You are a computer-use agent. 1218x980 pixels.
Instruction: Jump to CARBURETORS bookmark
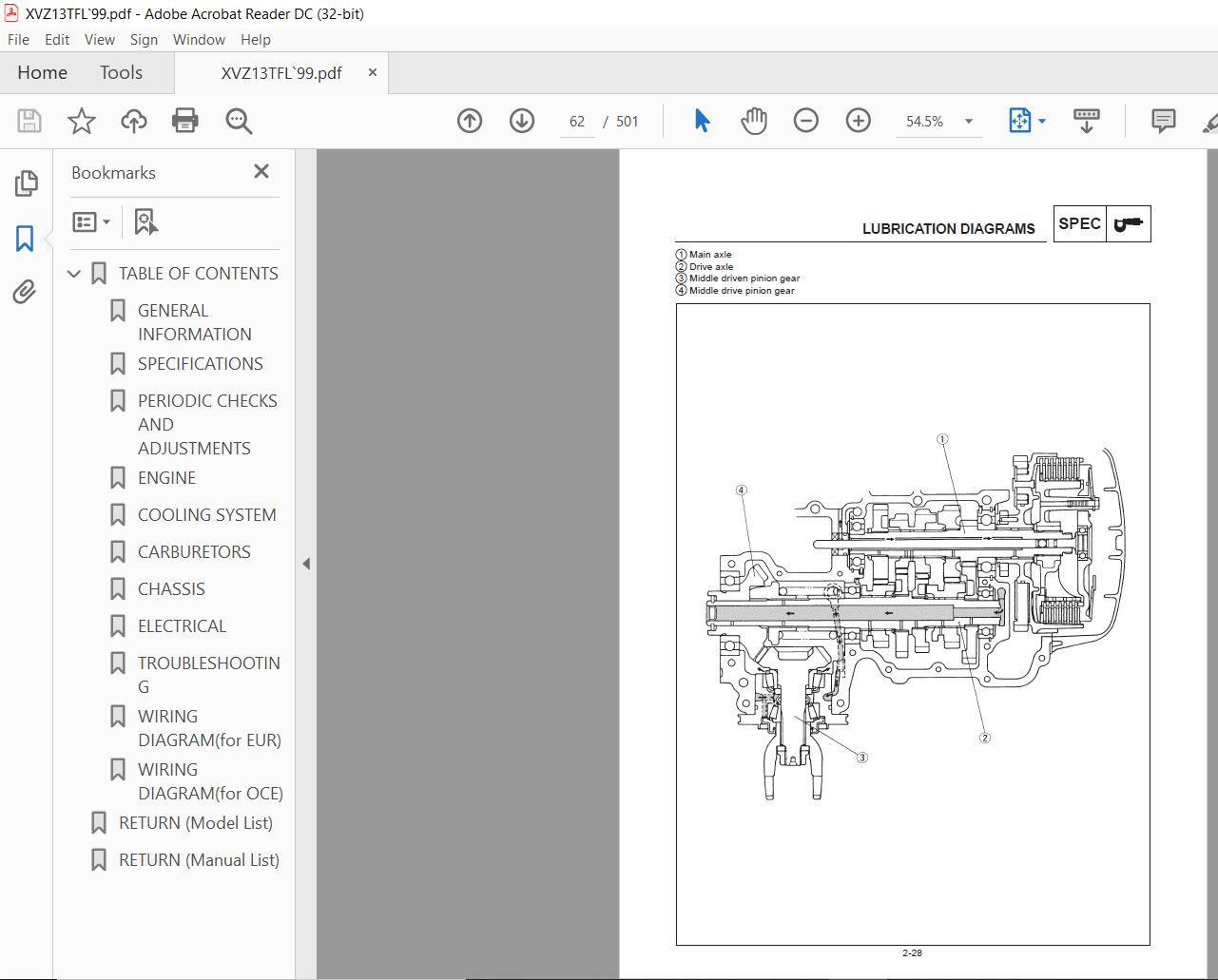point(194,552)
